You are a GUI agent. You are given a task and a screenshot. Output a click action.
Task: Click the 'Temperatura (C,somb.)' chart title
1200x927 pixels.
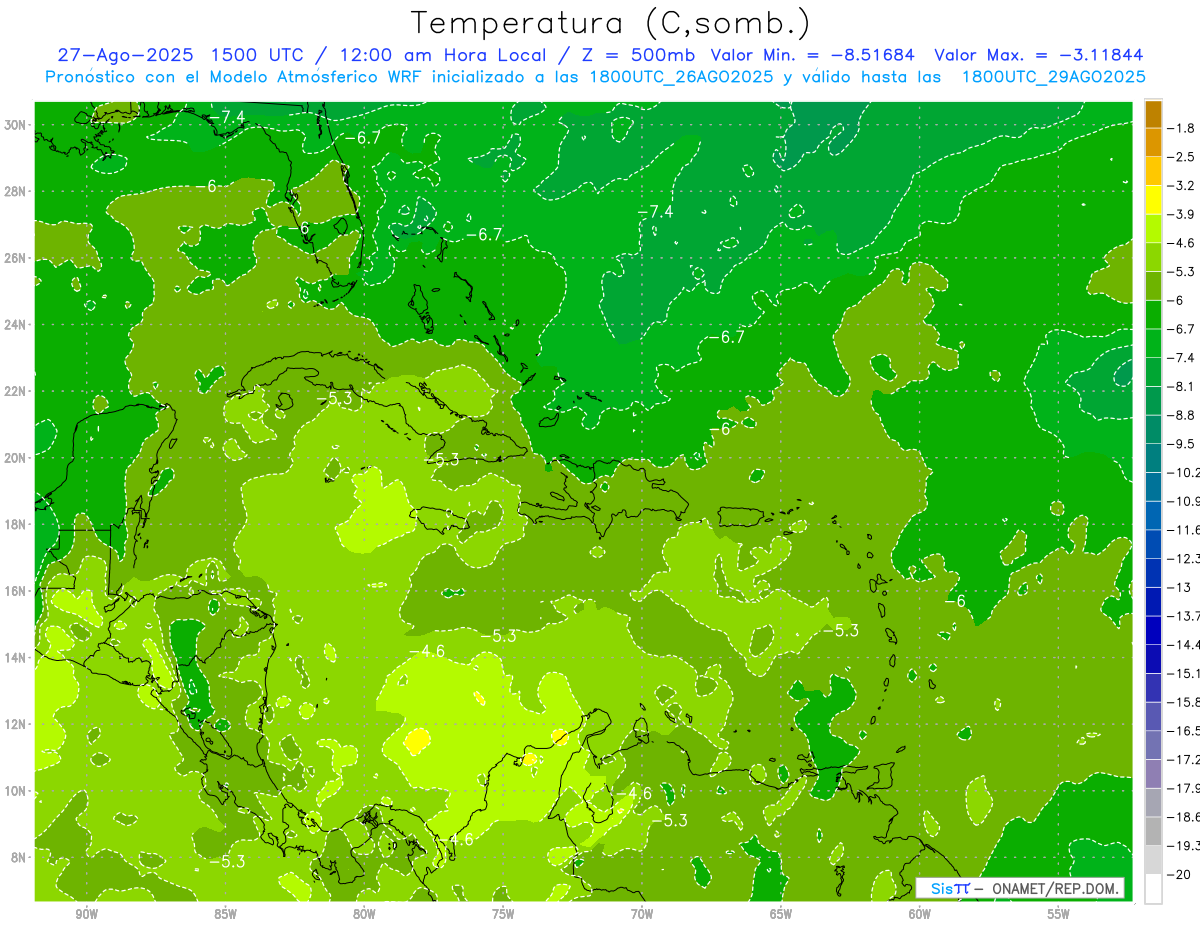pyautogui.click(x=611, y=23)
